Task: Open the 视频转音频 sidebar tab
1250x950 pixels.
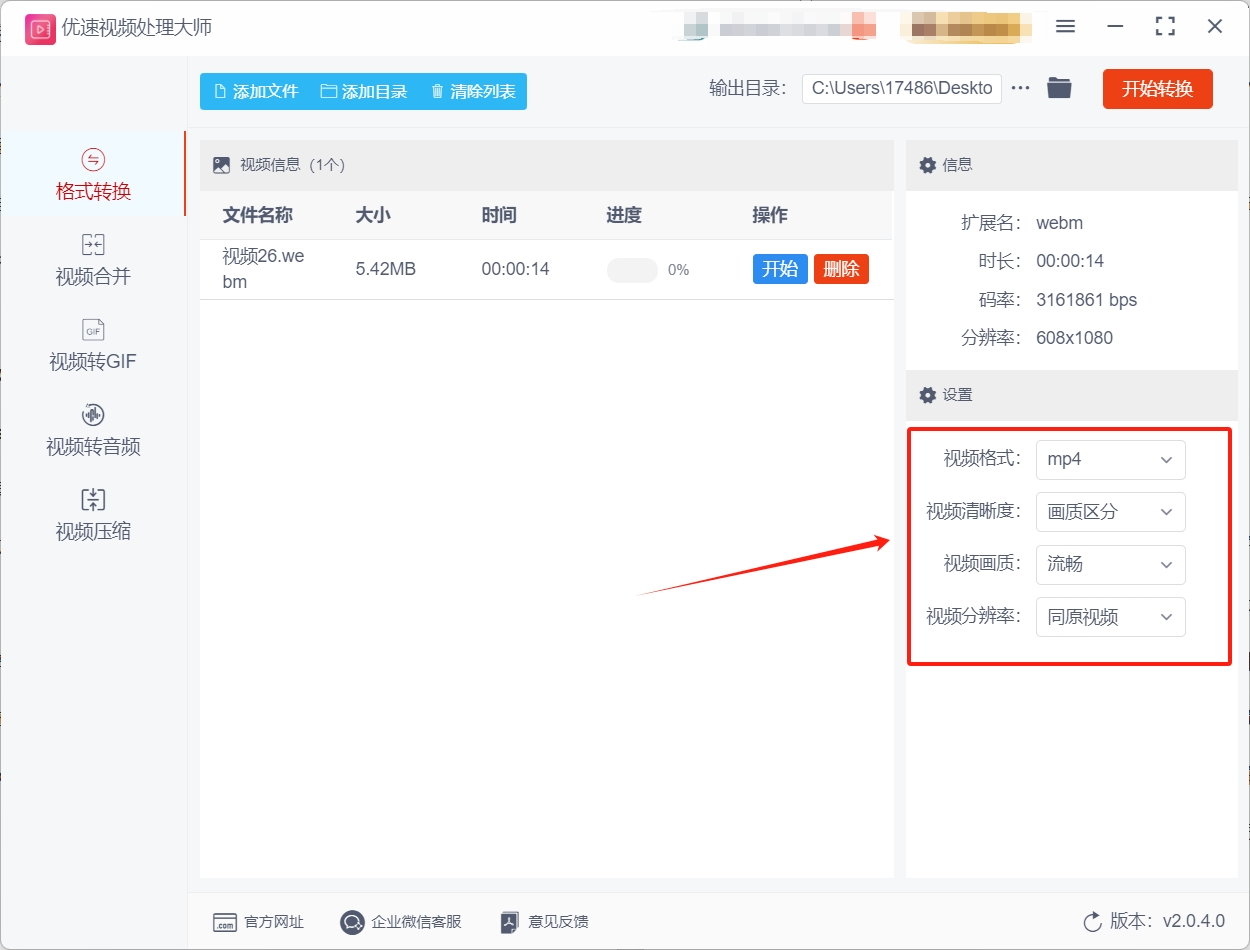Action: [93, 431]
